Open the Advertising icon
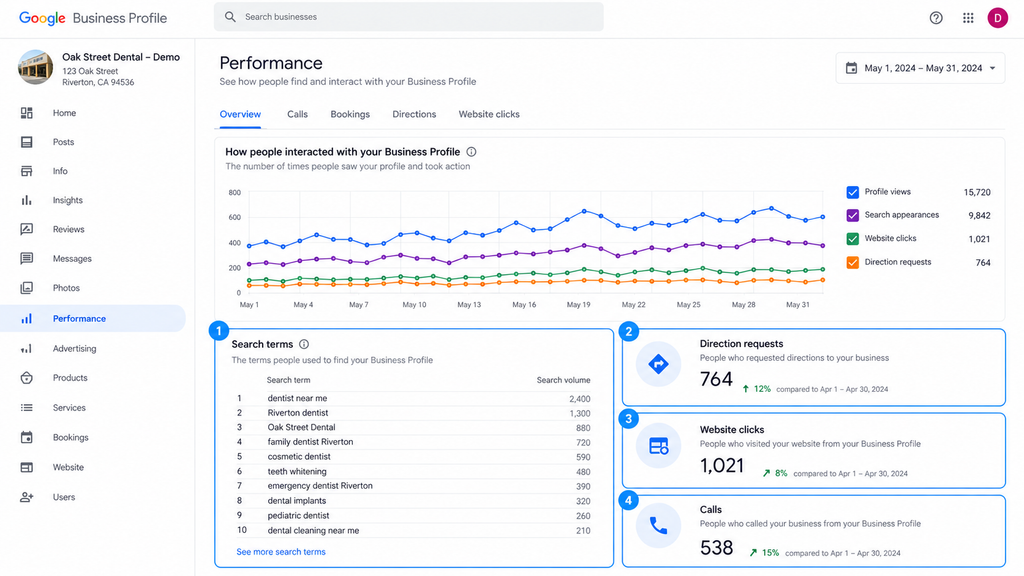 click(x=27, y=349)
